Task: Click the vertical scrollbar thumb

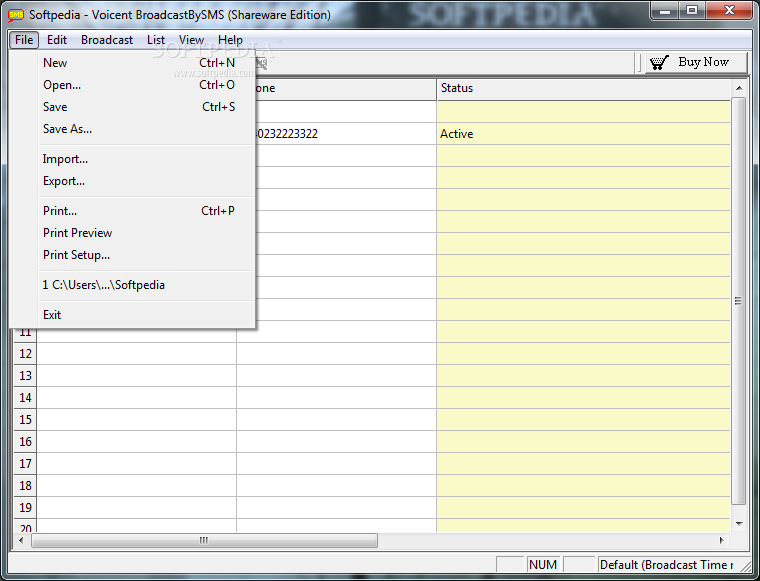Action: 739,301
